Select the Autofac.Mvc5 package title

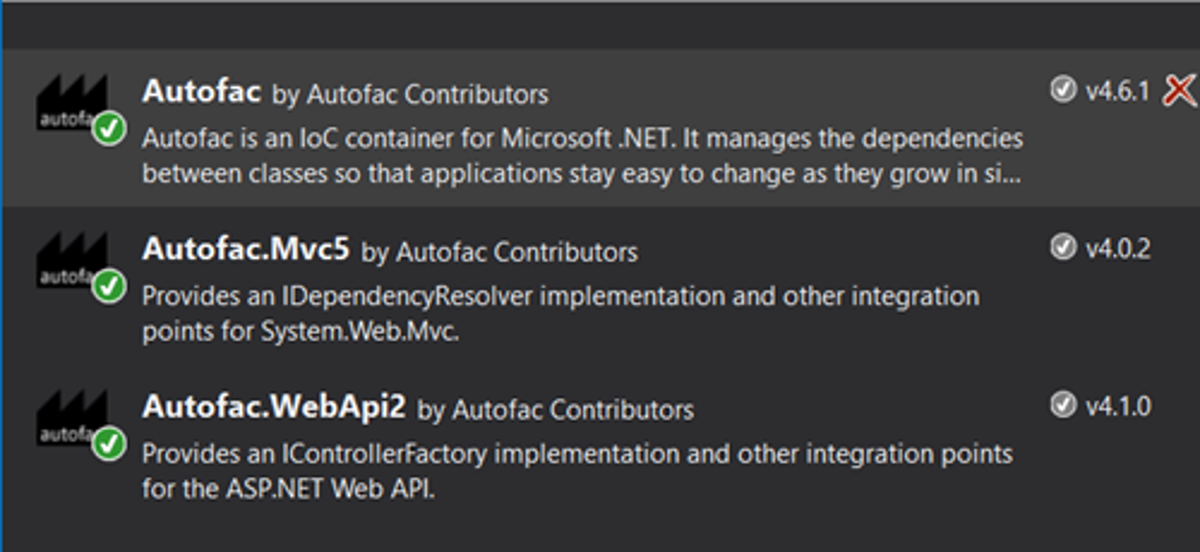(246, 249)
